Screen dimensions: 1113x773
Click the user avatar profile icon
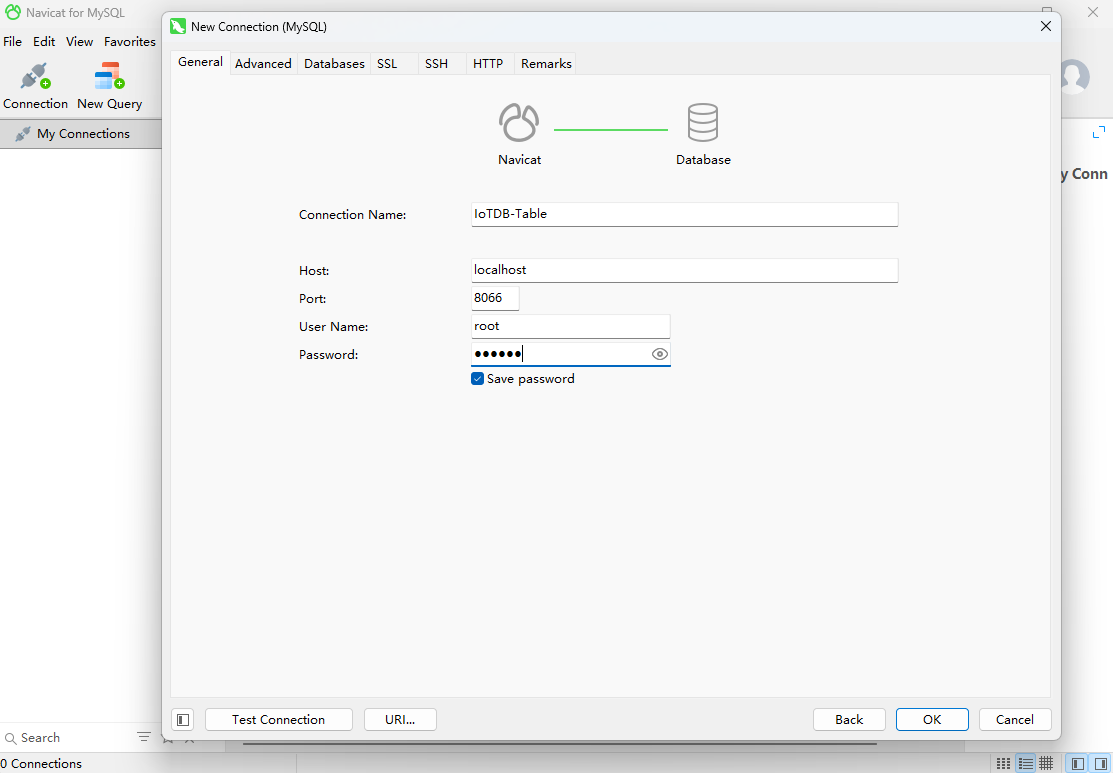pos(1074,76)
